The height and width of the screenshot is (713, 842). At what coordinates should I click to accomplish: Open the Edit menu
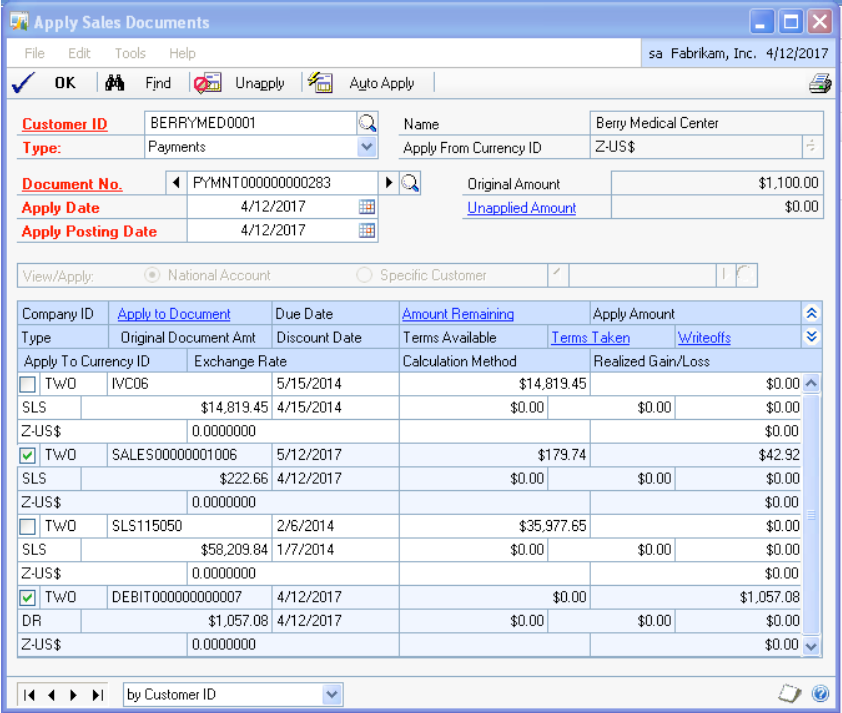tap(80, 53)
